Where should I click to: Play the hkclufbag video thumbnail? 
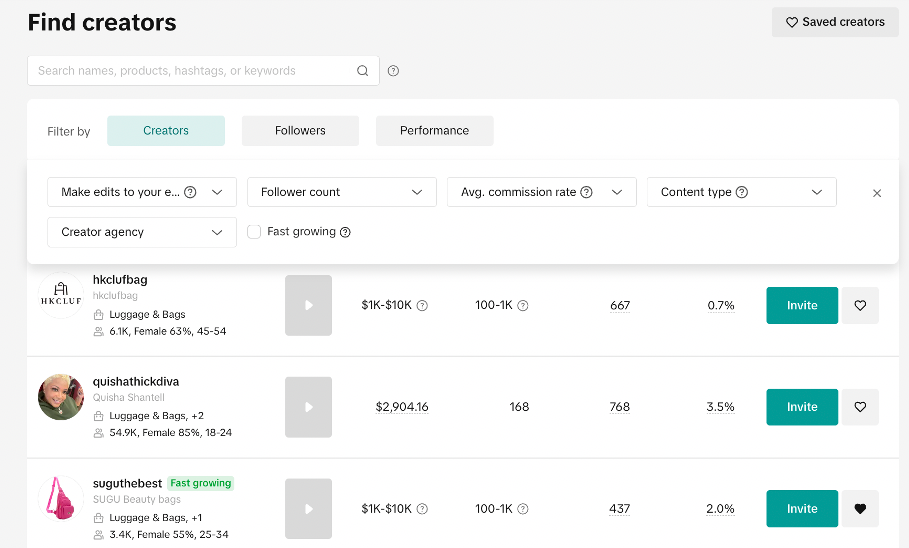[x=308, y=306]
